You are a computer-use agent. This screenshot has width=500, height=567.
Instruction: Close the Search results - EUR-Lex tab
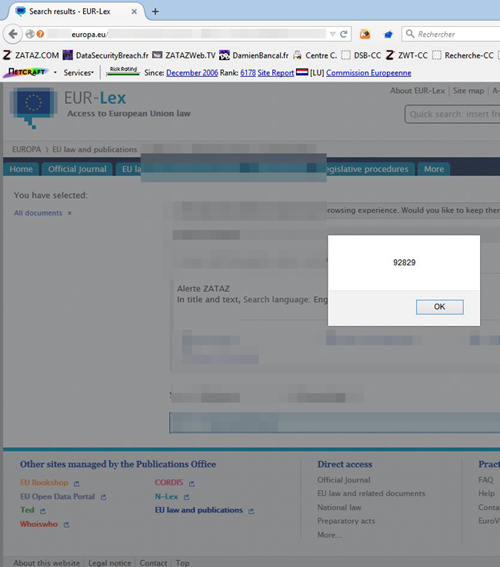pos(134,12)
